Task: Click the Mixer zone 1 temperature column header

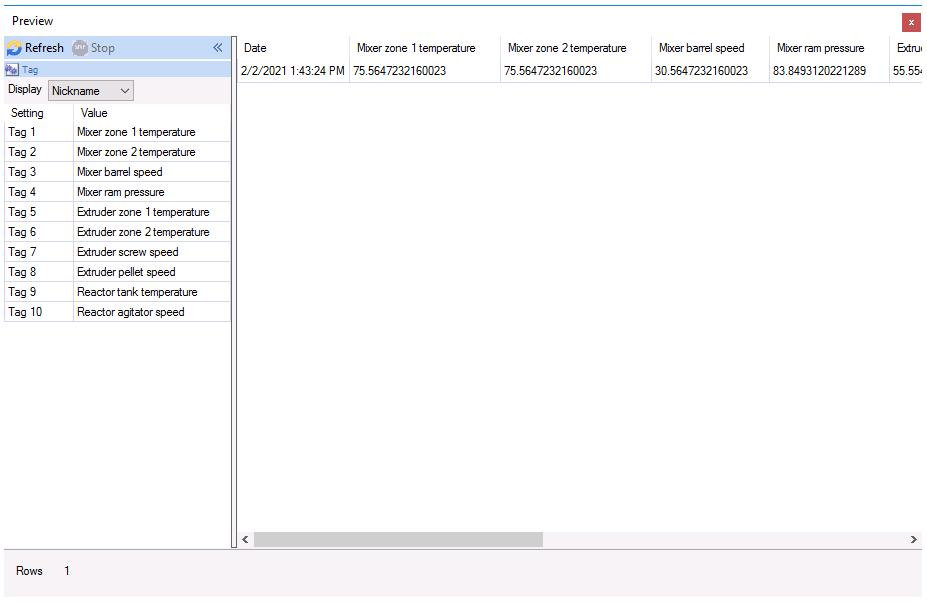Action: point(424,48)
